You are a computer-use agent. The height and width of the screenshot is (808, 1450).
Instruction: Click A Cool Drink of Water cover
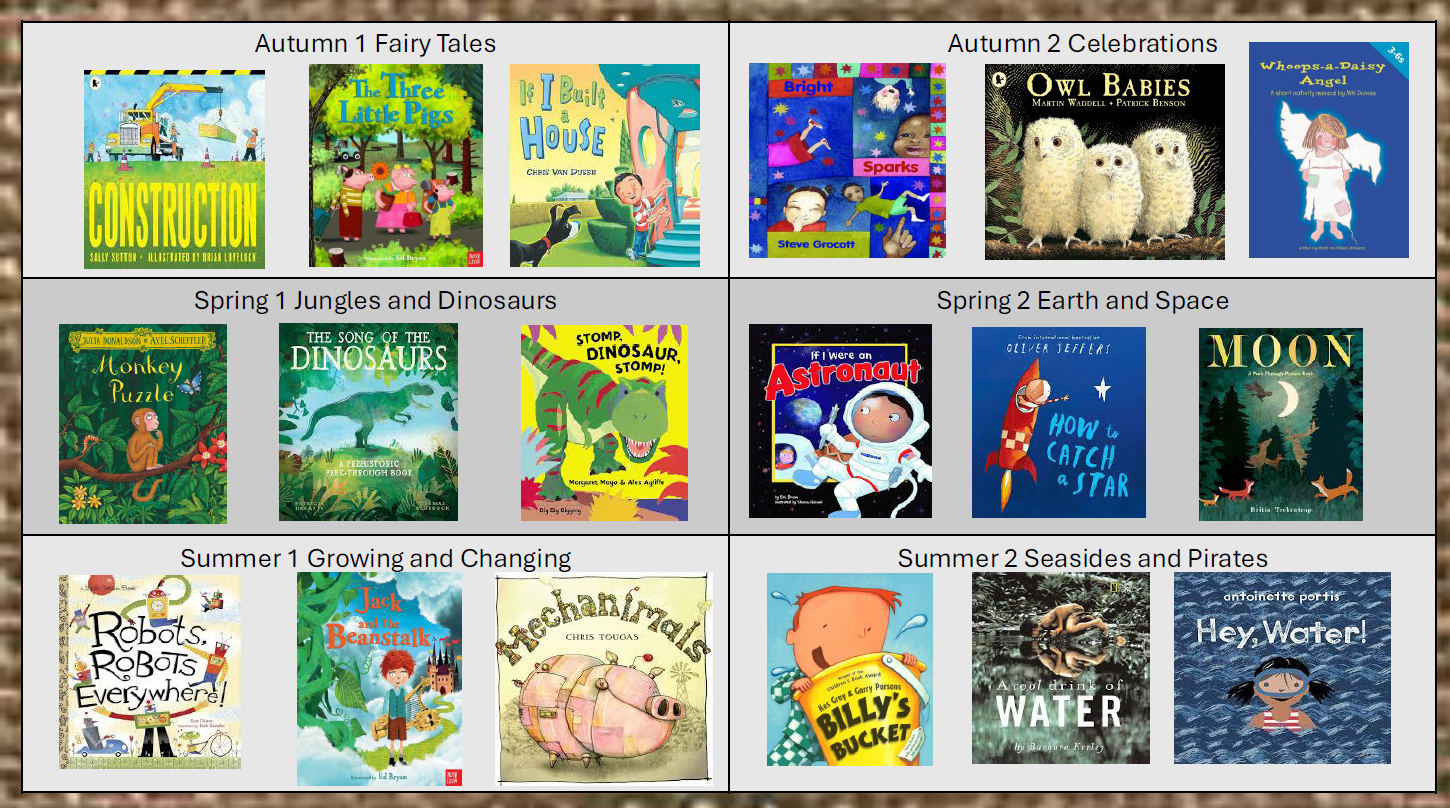(x=1061, y=668)
